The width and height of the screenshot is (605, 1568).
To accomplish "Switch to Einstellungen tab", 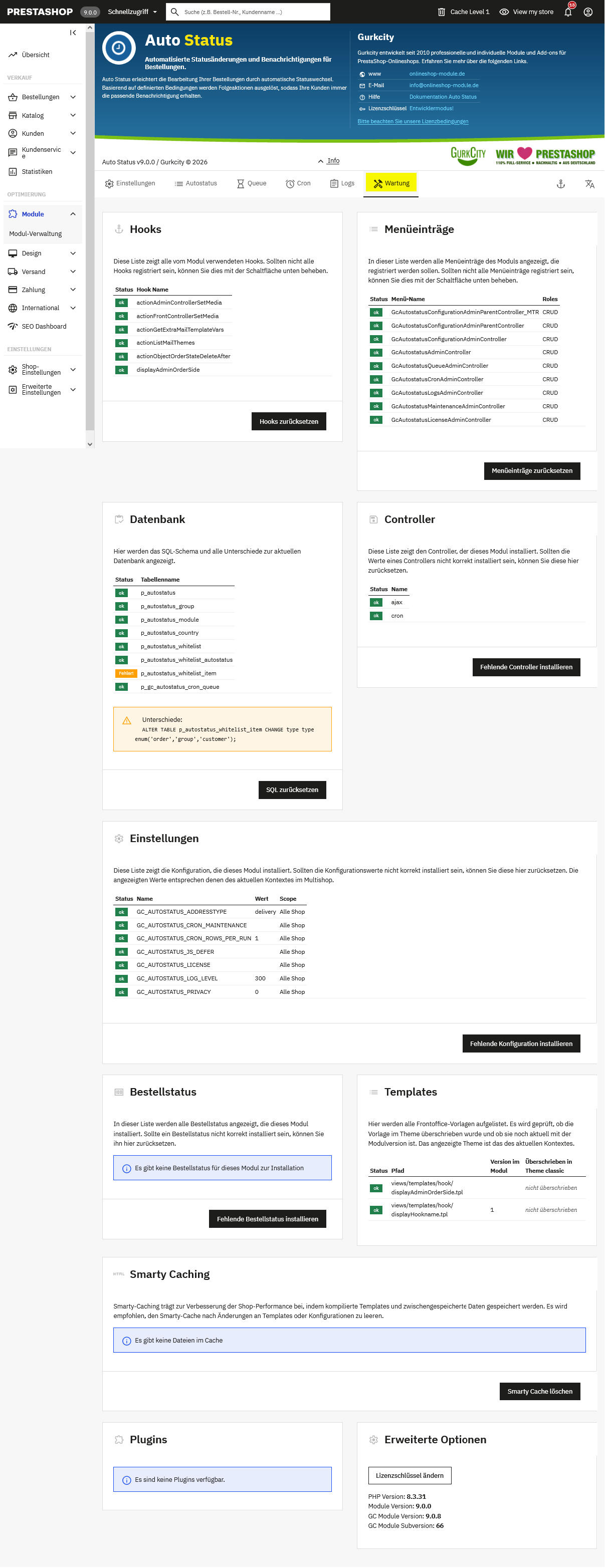I will coord(130,184).
